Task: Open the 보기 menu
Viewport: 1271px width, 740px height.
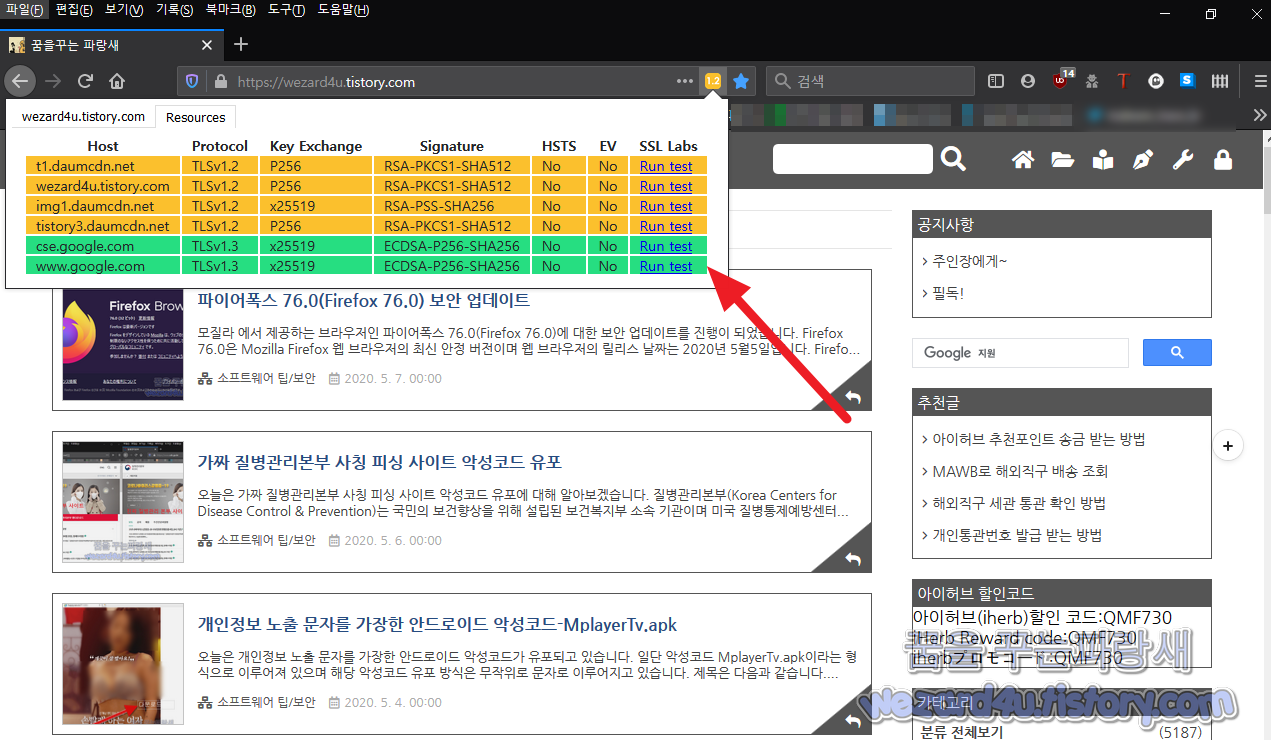Action: point(124,10)
